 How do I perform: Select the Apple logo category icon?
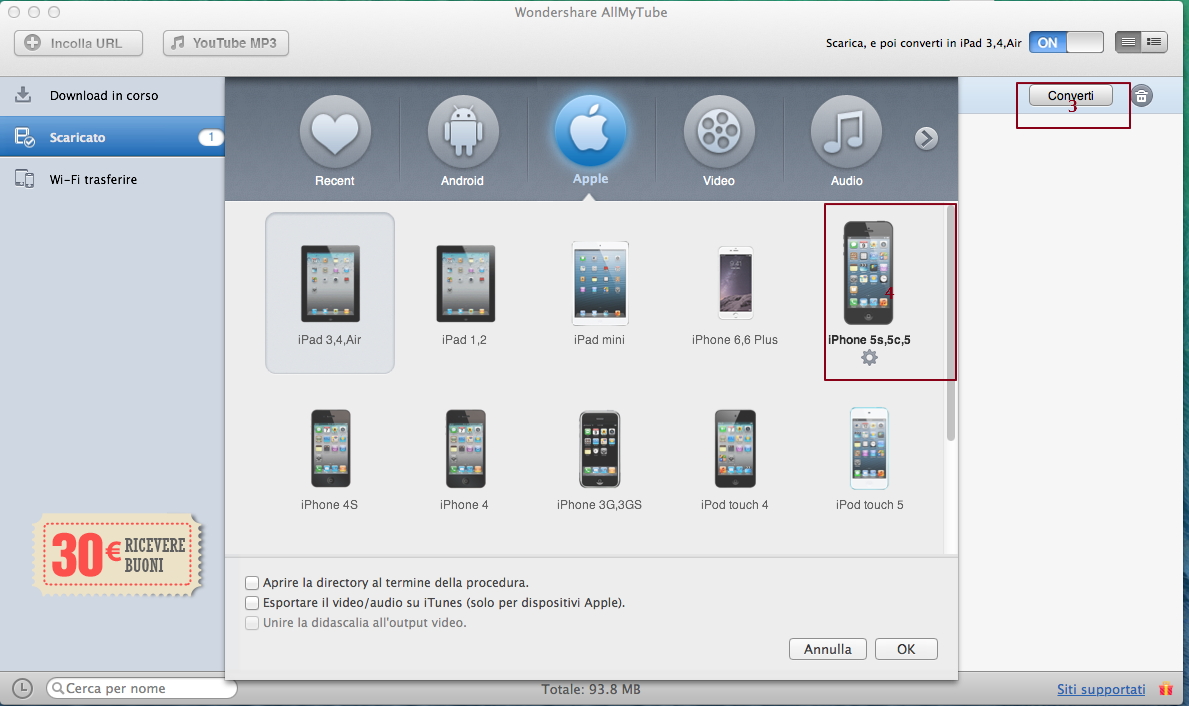click(590, 130)
